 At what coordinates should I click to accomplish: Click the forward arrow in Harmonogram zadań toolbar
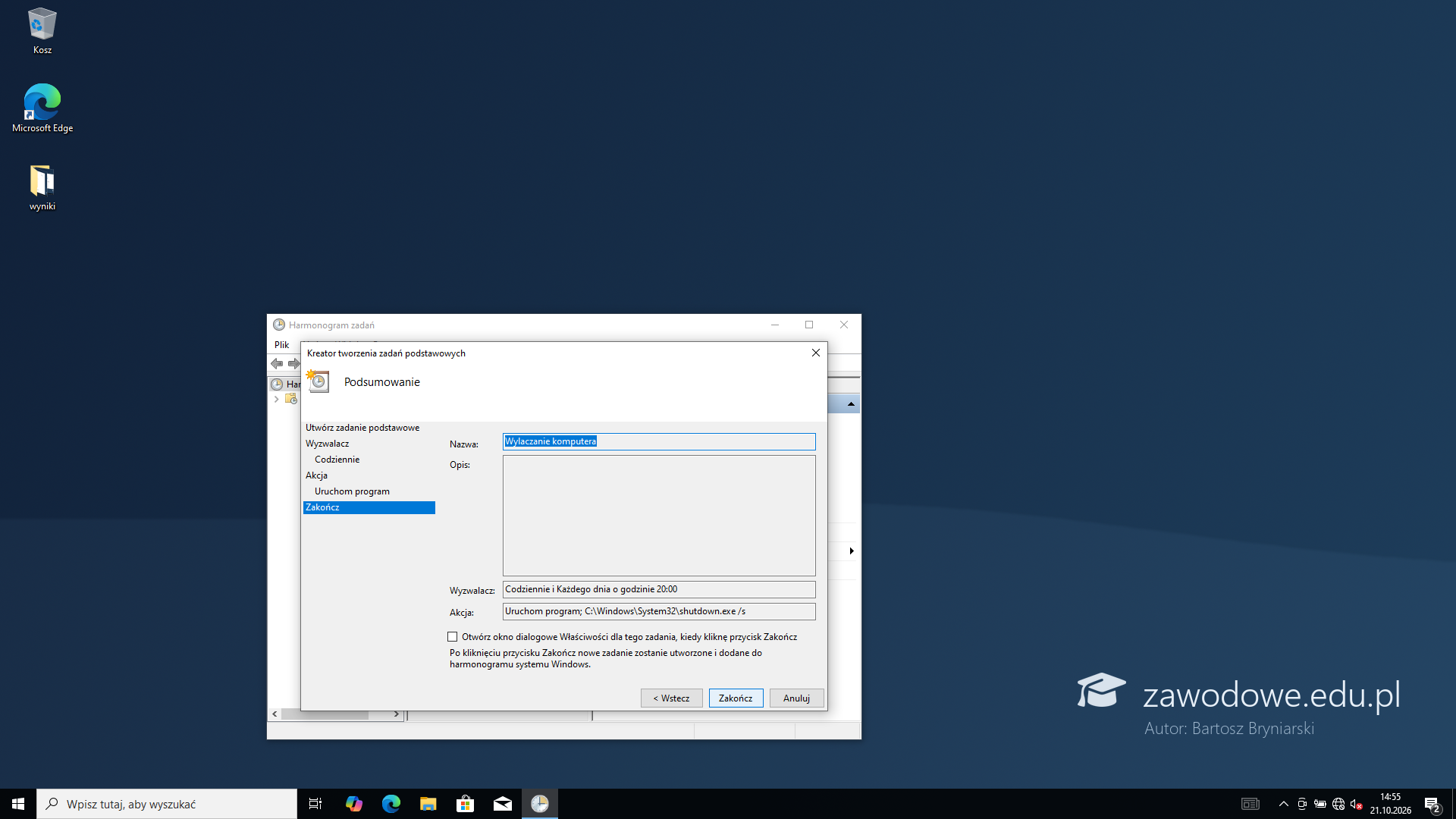coord(293,364)
